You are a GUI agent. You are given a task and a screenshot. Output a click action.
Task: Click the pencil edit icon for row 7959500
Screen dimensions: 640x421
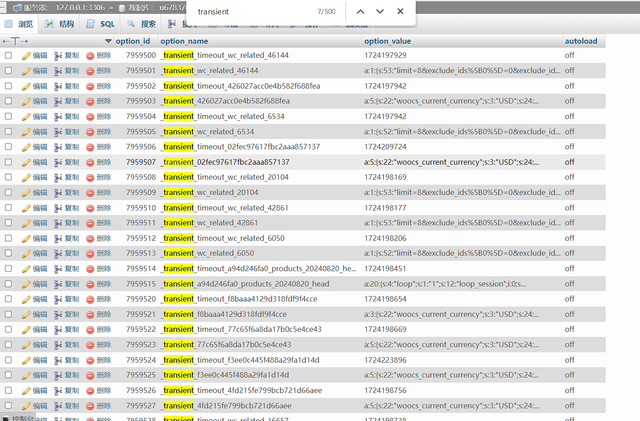click(27, 56)
